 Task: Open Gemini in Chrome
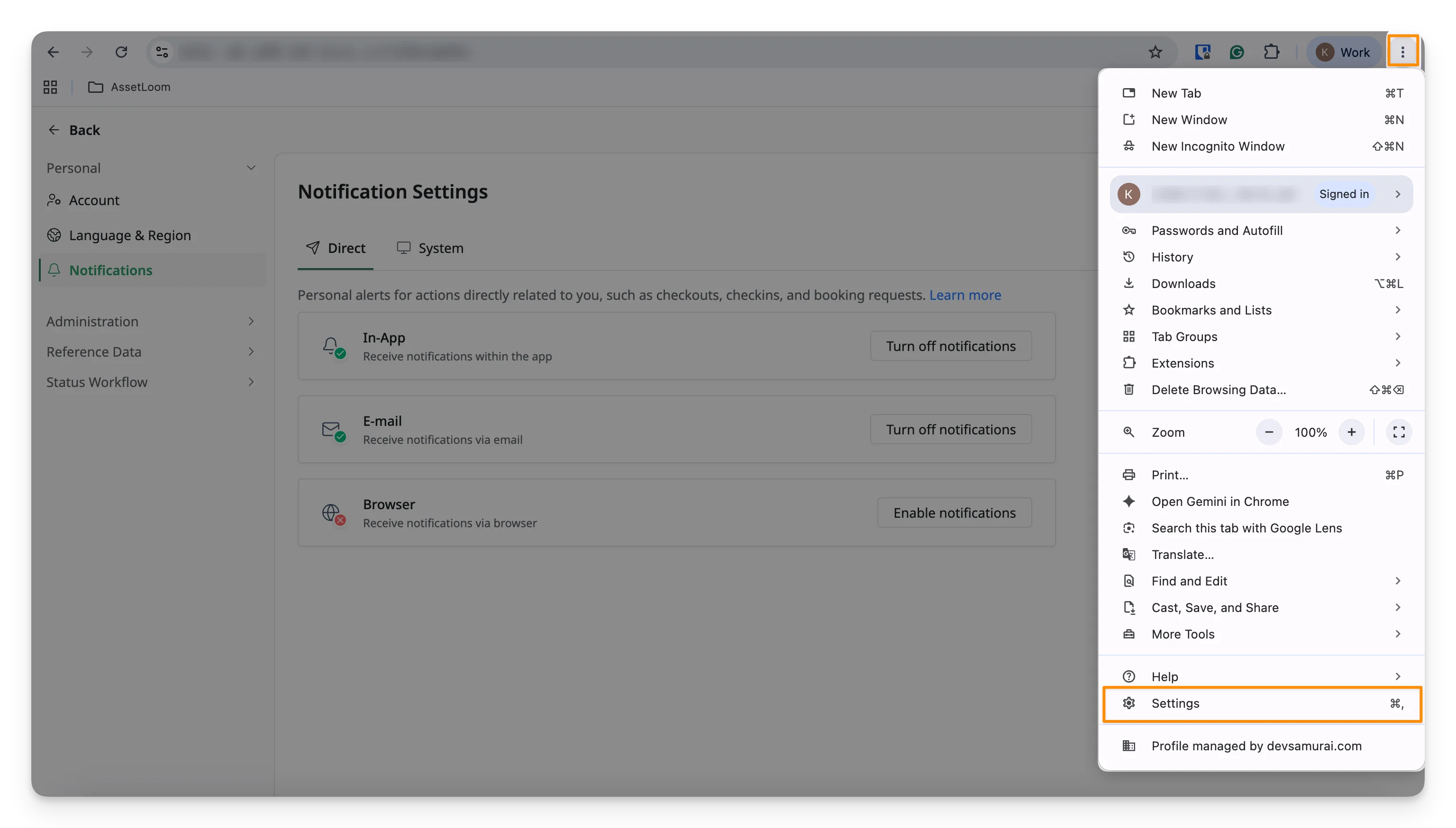click(x=1261, y=502)
